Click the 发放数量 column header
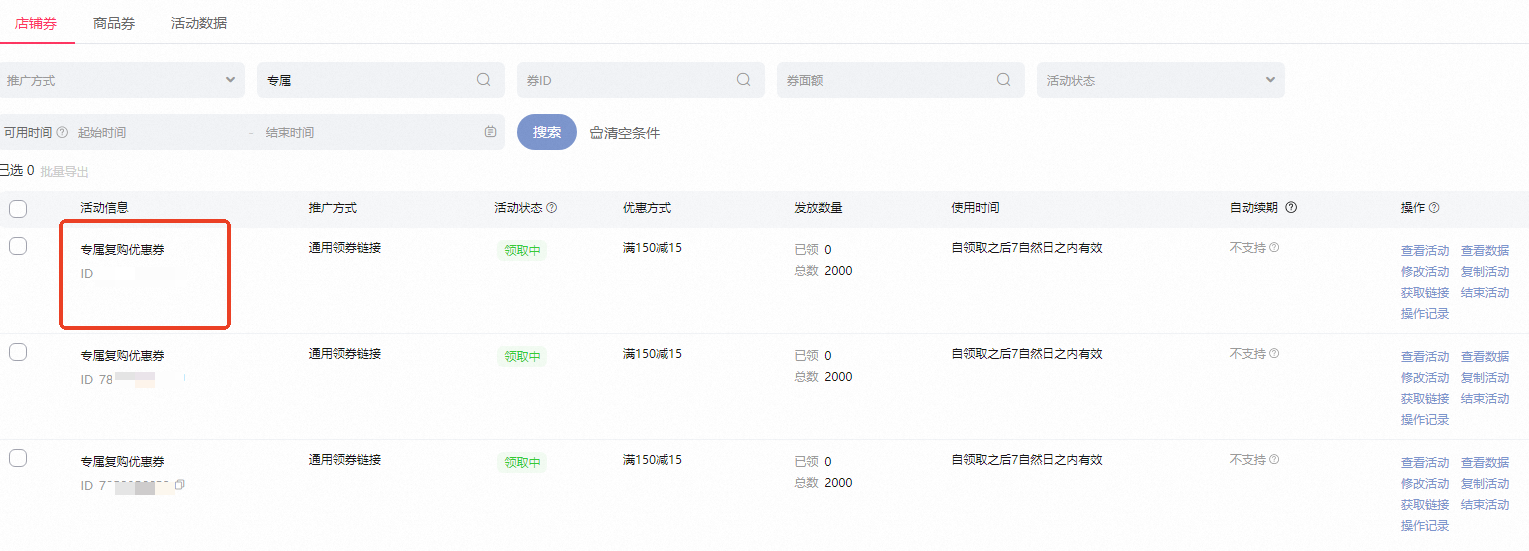Image resolution: width=1529 pixels, height=551 pixels. (818, 208)
